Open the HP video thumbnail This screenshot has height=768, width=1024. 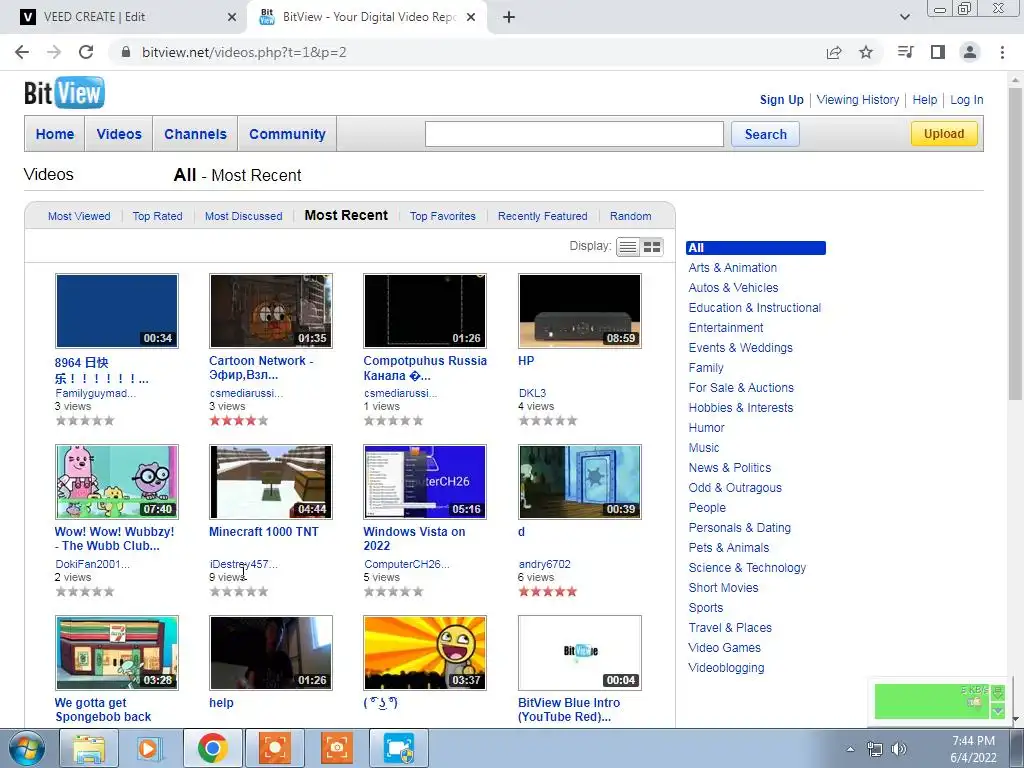click(580, 311)
